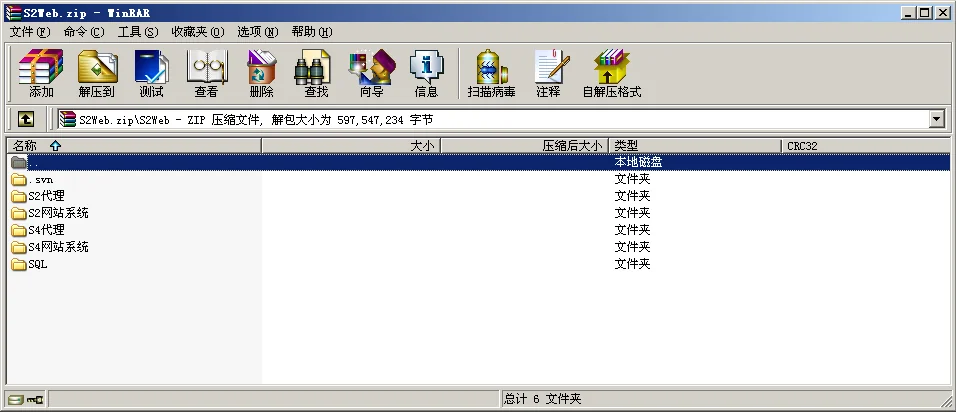This screenshot has width=956, height=412.
Task: Select the S2网站系统 folder
Action: pyautogui.click(x=58, y=213)
